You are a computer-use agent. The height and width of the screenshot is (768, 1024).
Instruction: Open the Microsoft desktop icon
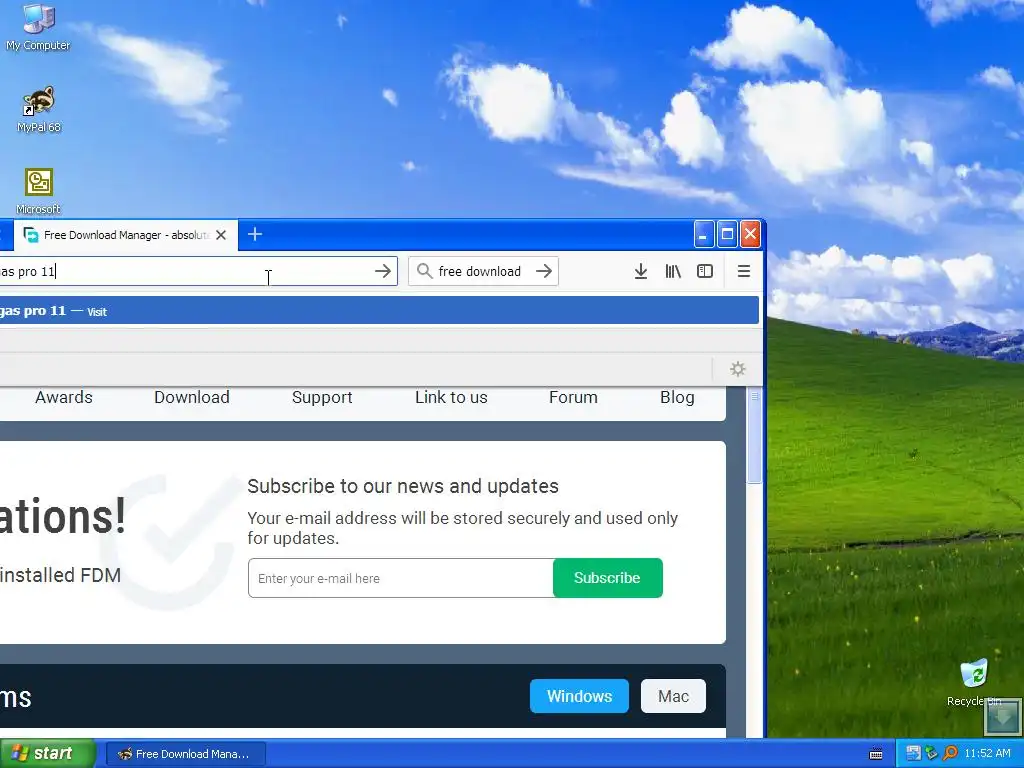coord(39,191)
